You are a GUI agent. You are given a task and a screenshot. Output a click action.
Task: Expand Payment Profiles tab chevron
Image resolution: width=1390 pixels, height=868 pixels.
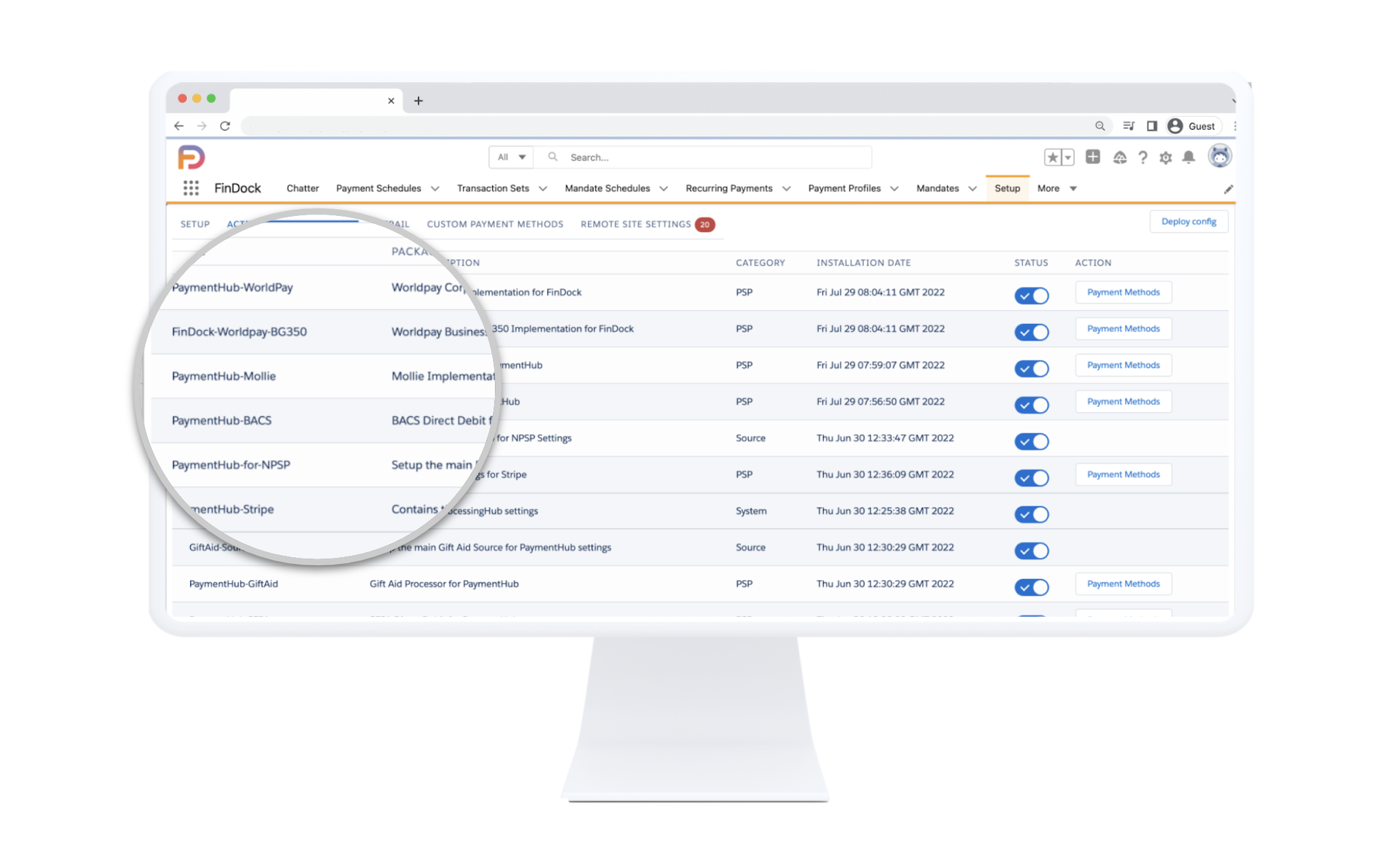[x=894, y=189]
